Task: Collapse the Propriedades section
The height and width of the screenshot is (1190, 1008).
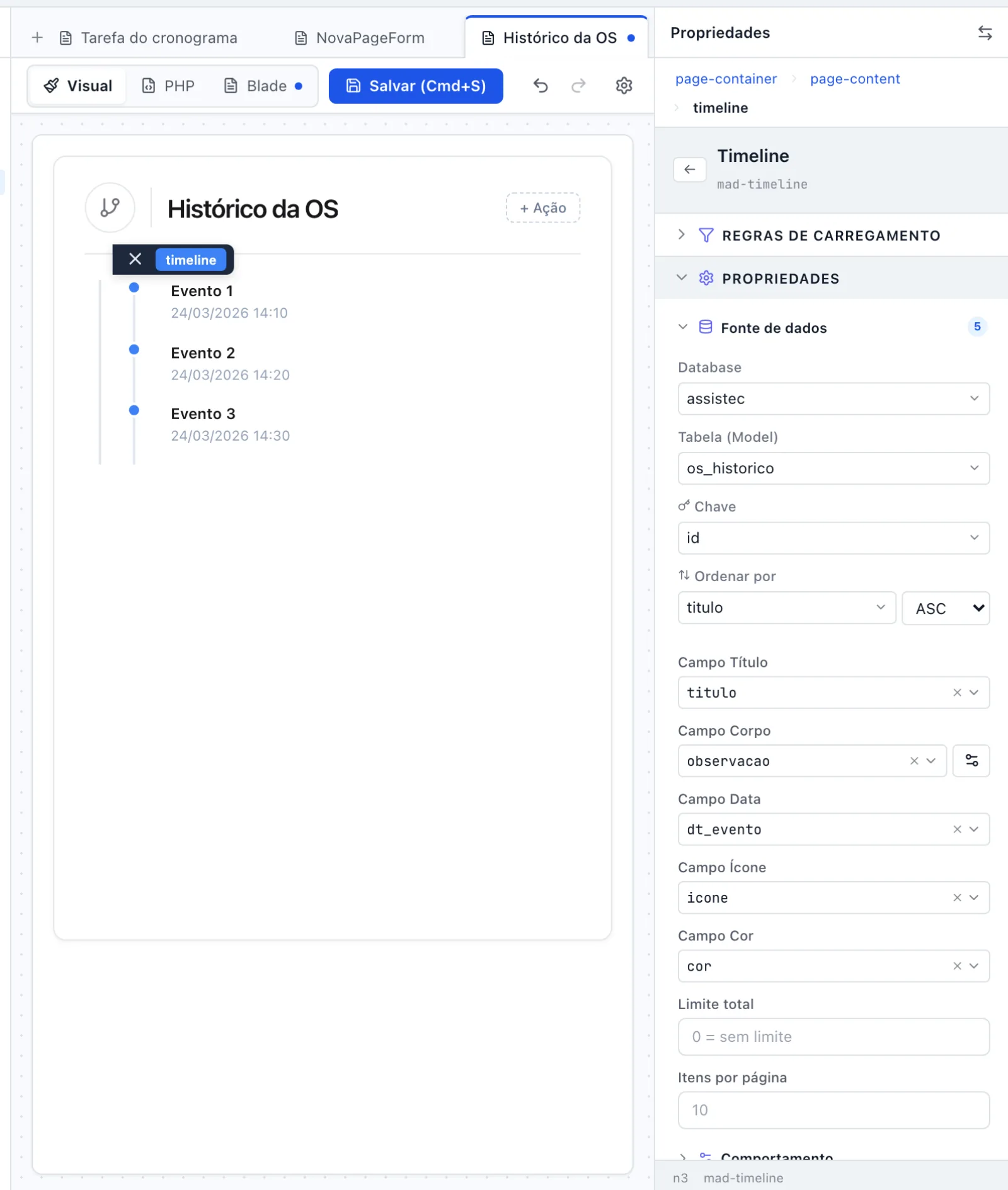Action: [832, 278]
